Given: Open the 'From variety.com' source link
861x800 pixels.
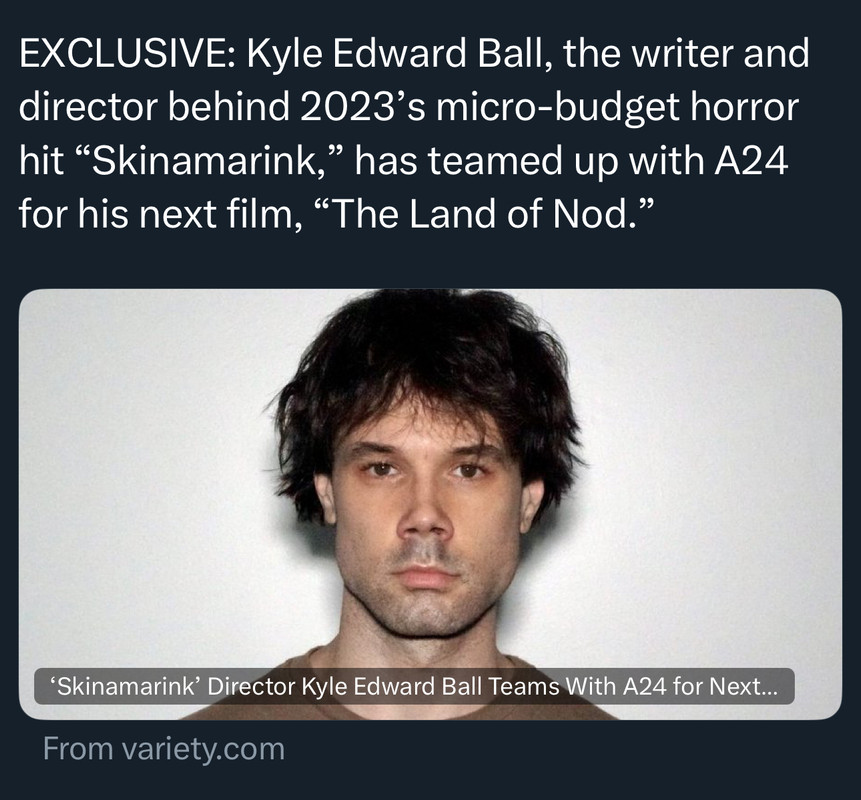Looking at the screenshot, I should pyautogui.click(x=164, y=749).
